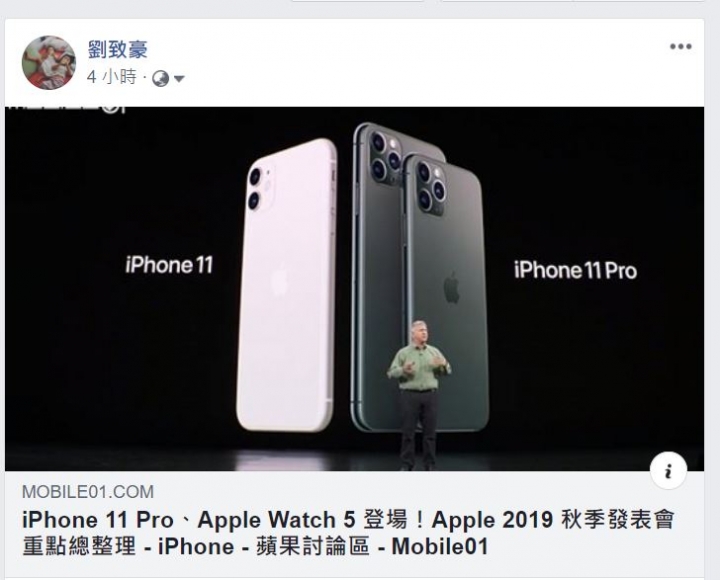This screenshot has width=720, height=580.
Task: Click the presenter standing on stage
Action: coord(419,395)
